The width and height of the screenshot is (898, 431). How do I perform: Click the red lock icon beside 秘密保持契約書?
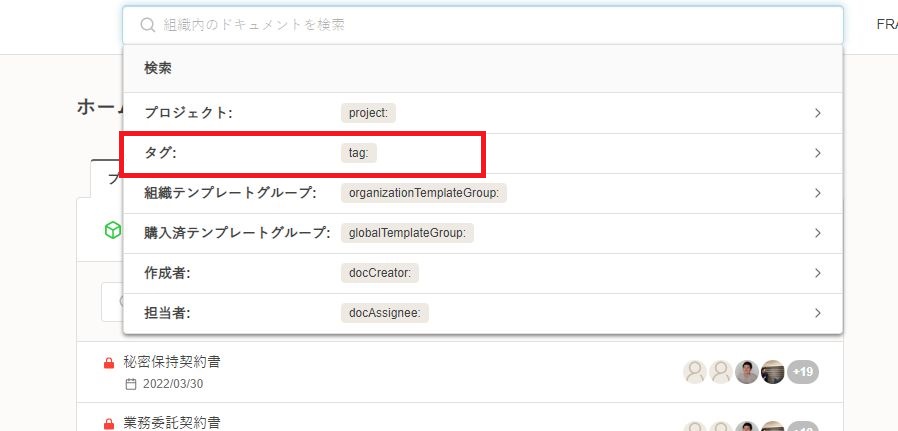[x=109, y=363]
